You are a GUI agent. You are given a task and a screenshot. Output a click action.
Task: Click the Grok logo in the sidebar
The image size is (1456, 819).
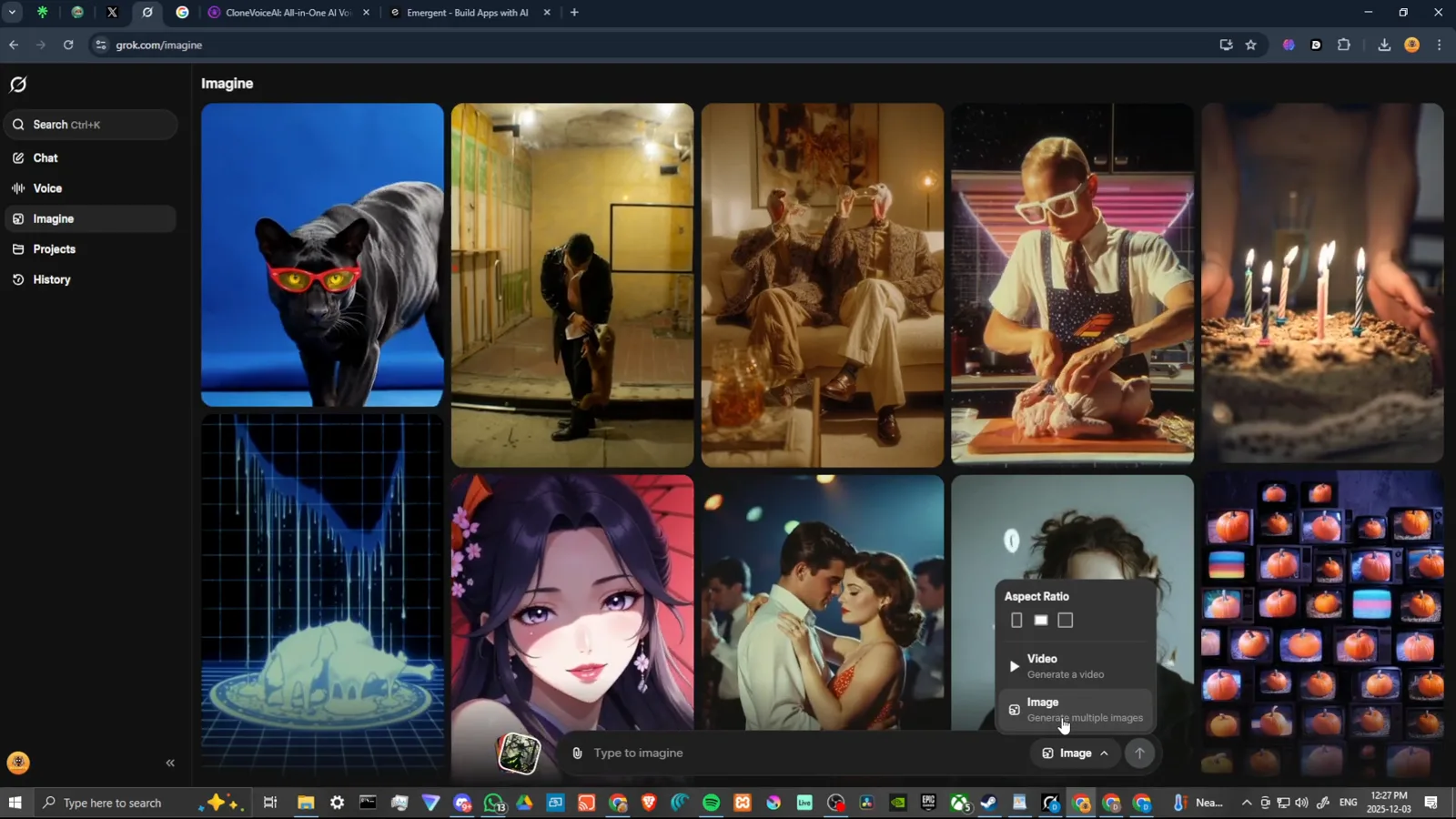18,85
